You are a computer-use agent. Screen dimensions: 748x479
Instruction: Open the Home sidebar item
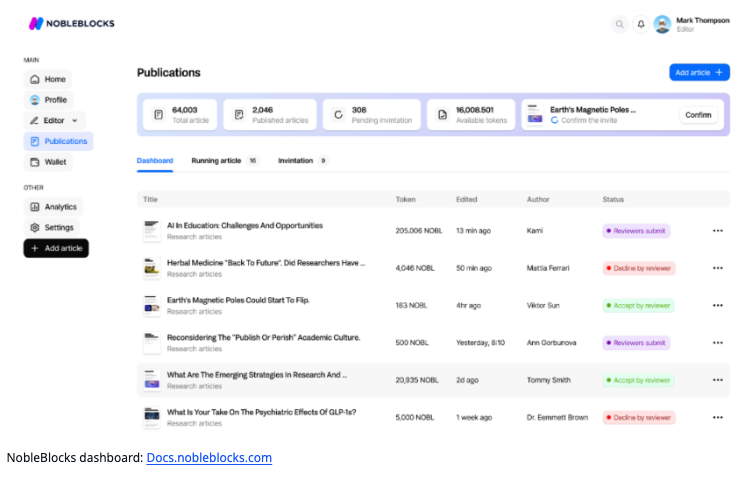[x=48, y=79]
